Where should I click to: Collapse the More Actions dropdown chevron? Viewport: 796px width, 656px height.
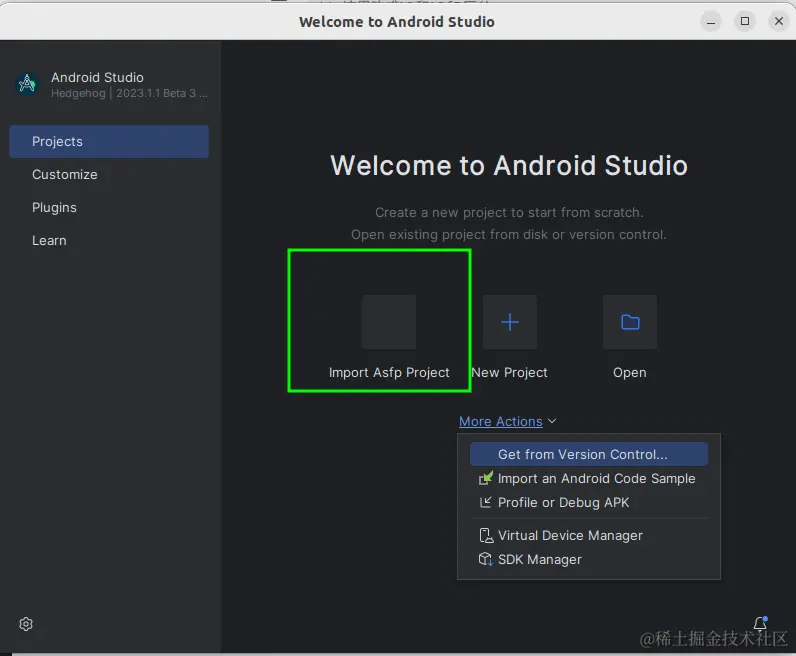[x=552, y=421]
